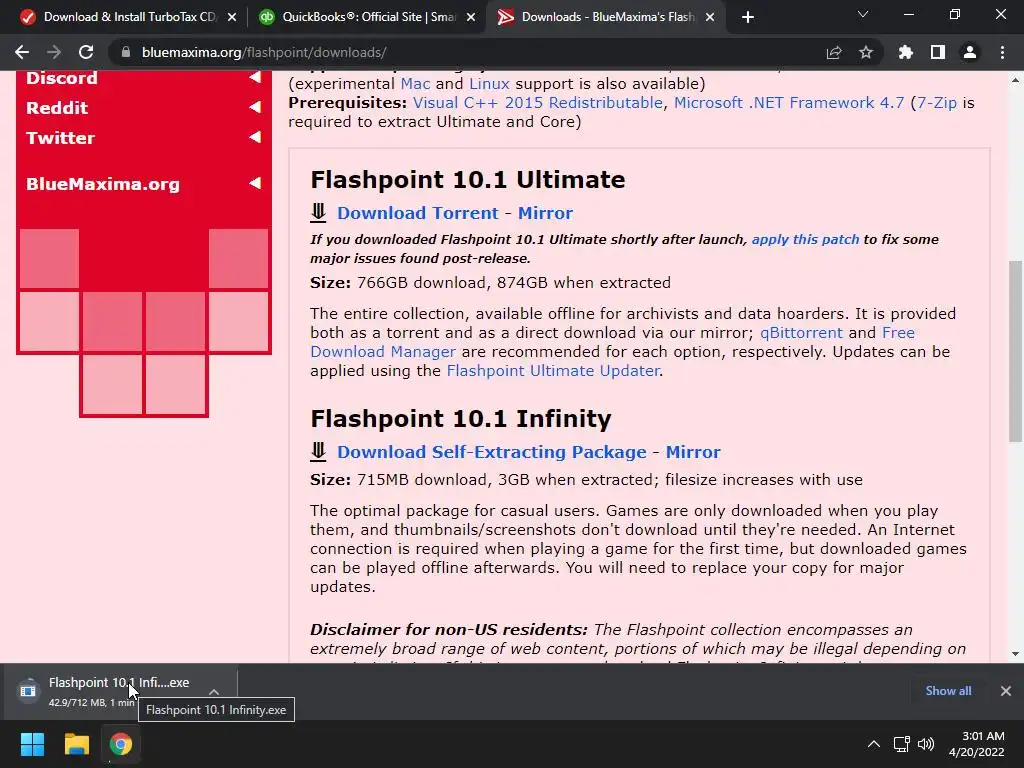Reload the current page

tap(86, 52)
